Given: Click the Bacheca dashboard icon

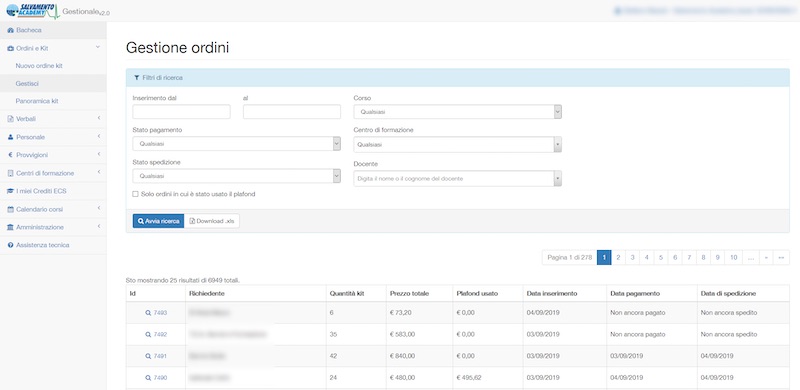Looking at the screenshot, I should pos(11,31).
